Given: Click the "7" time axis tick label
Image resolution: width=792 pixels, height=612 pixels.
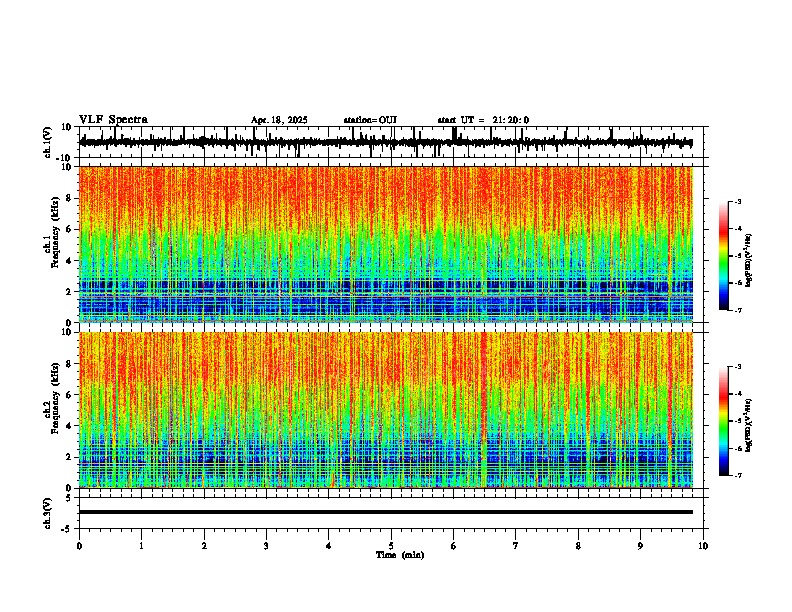Looking at the screenshot, I should pos(516,546).
